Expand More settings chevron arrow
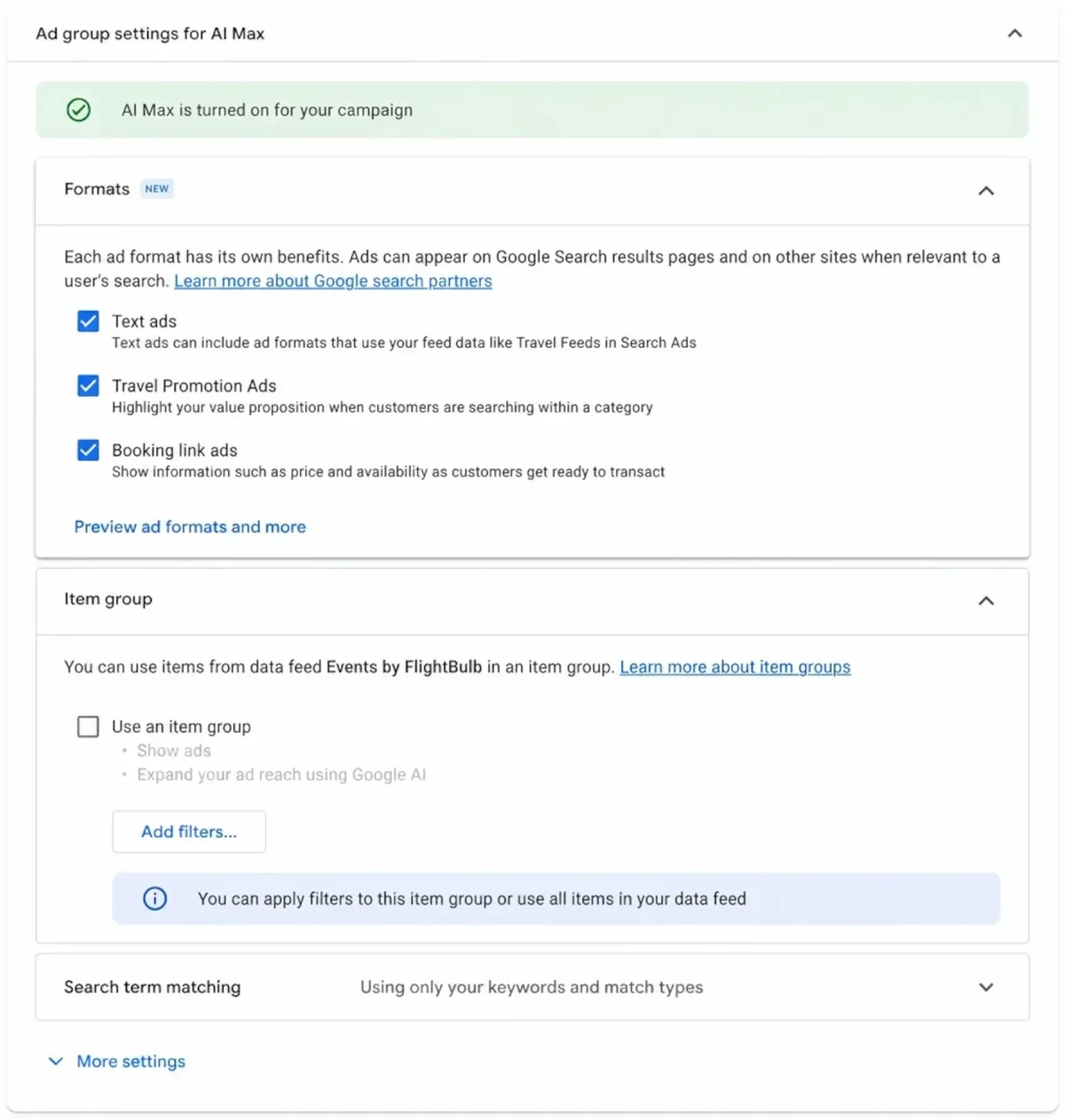 (x=56, y=1061)
